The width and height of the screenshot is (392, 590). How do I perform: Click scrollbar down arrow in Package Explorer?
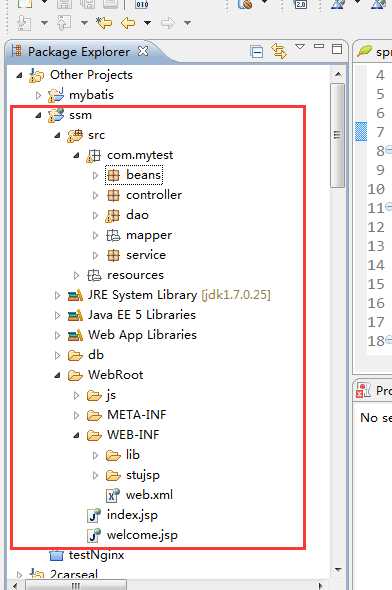coord(338,570)
